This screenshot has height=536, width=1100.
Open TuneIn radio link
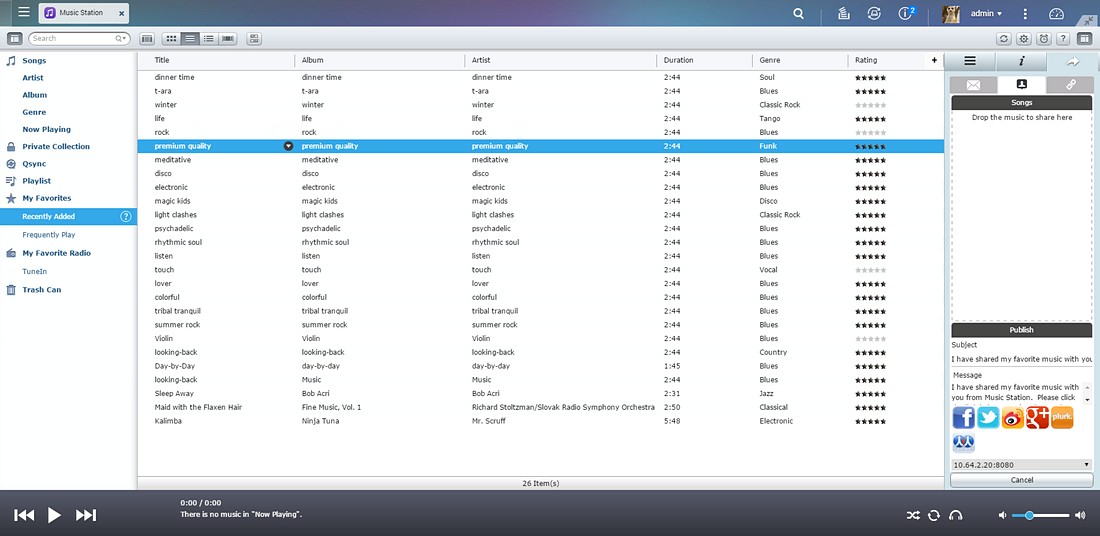tap(35, 272)
